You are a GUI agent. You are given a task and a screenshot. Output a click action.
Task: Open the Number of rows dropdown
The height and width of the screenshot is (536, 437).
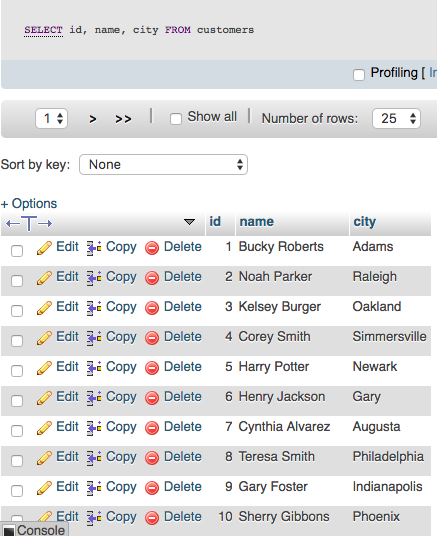pos(396,119)
